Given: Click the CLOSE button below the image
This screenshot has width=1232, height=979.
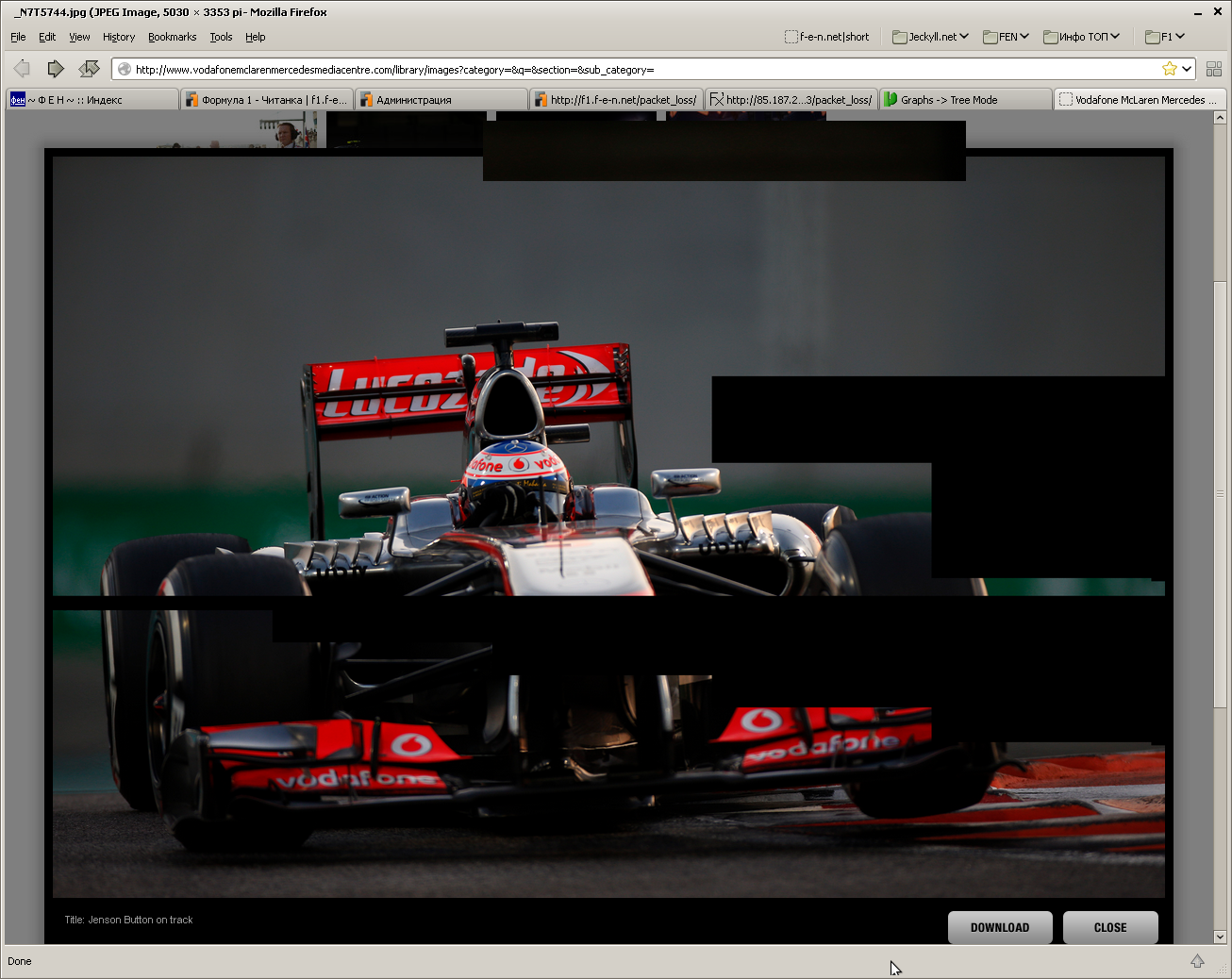Looking at the screenshot, I should [x=1110, y=927].
